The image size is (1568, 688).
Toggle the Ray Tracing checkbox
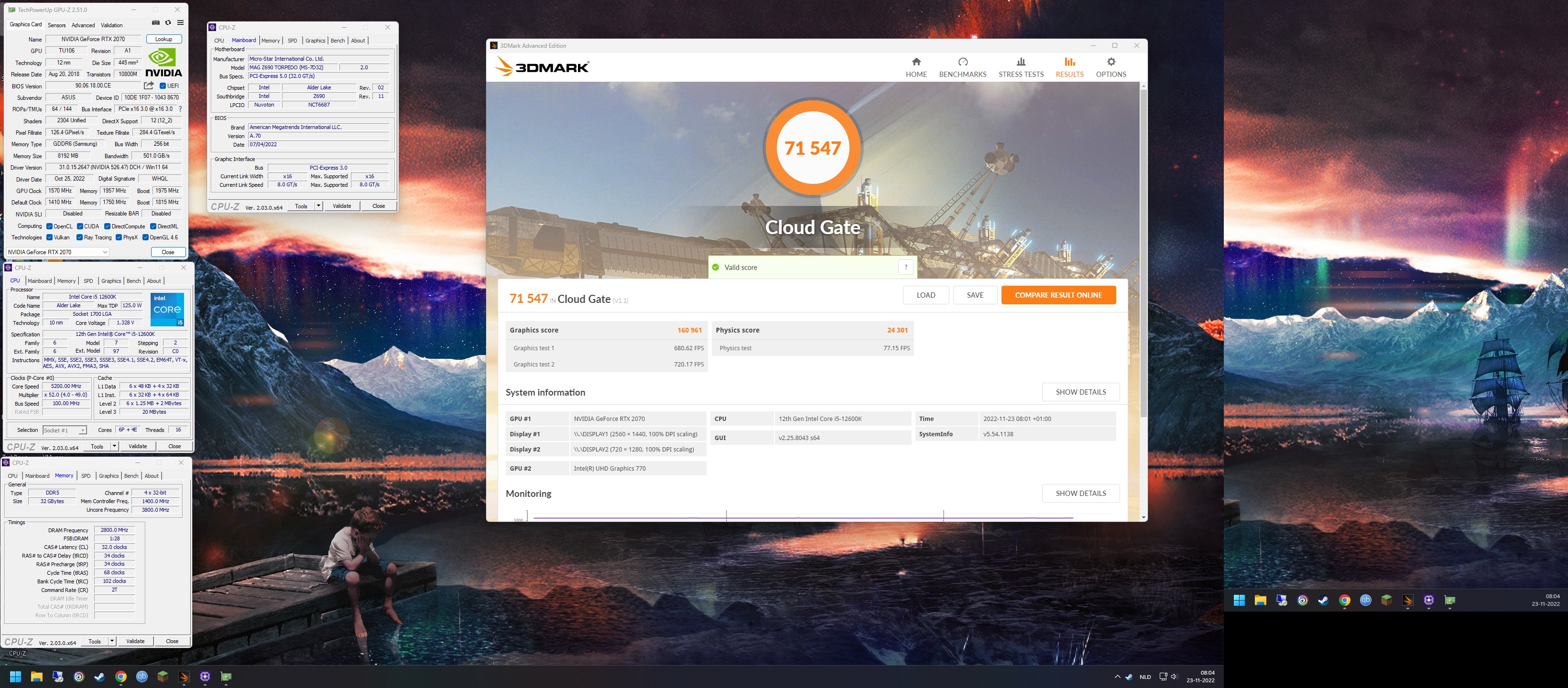pos(79,237)
